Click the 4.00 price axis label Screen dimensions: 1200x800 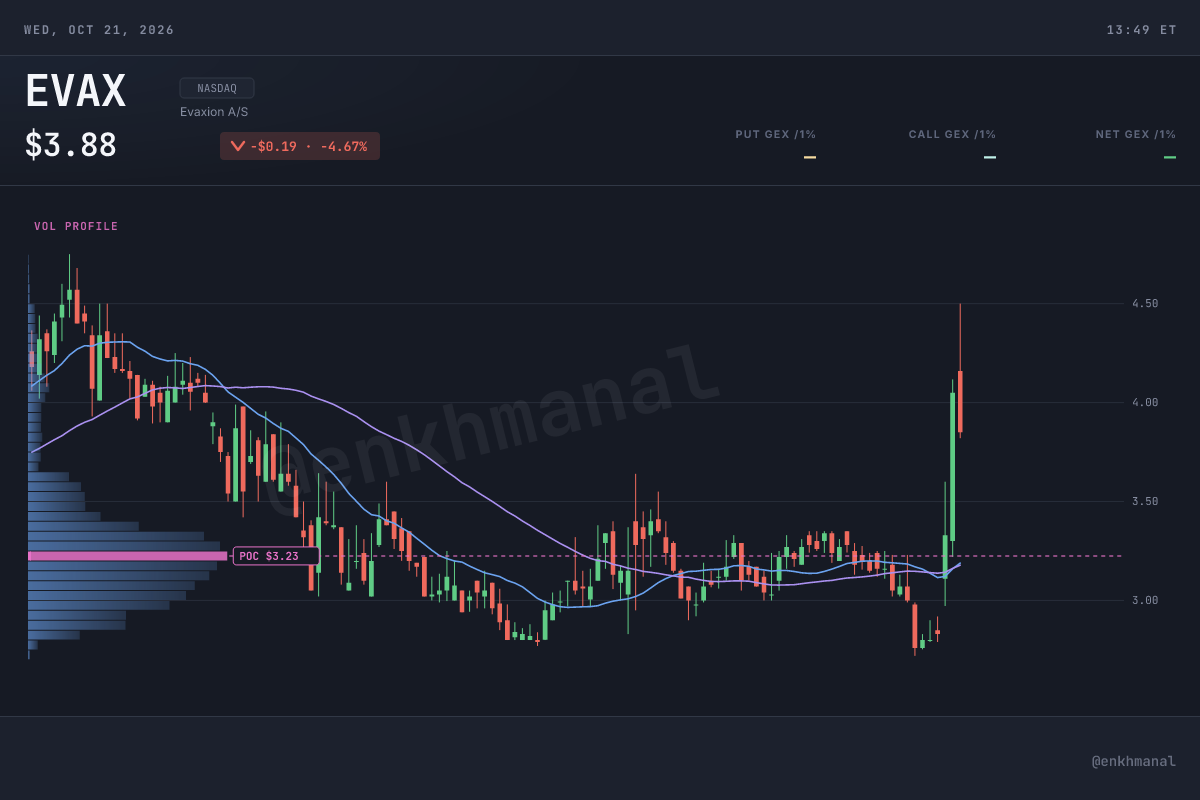pyautogui.click(x=1145, y=402)
